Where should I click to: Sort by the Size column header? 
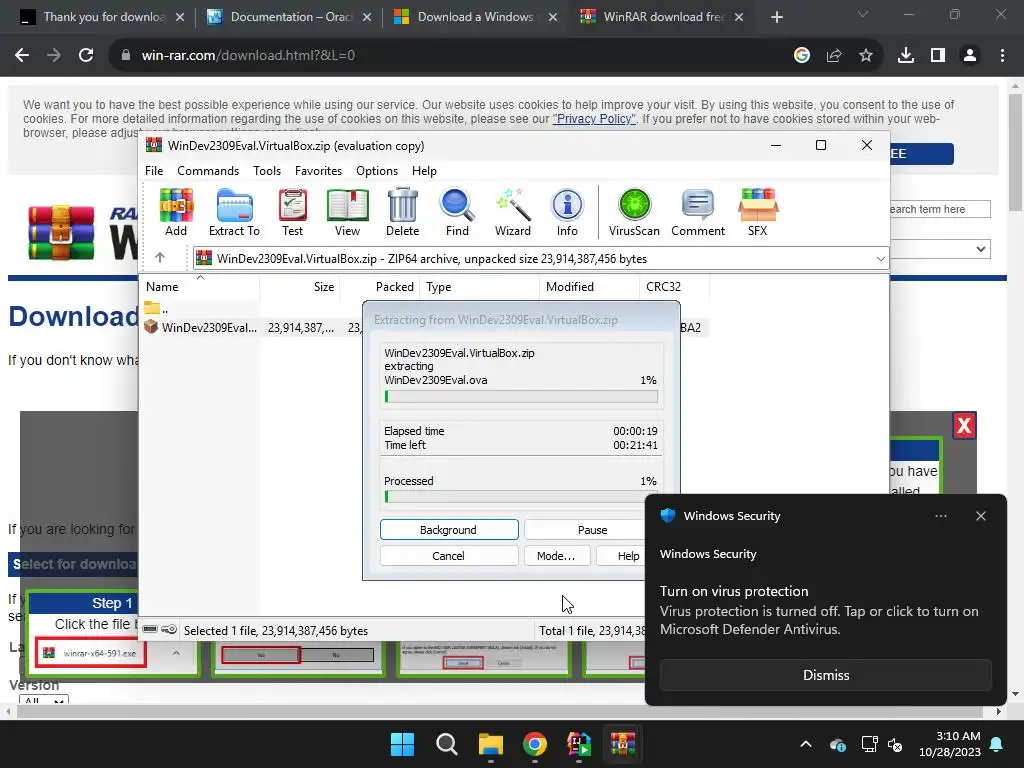click(299, 287)
